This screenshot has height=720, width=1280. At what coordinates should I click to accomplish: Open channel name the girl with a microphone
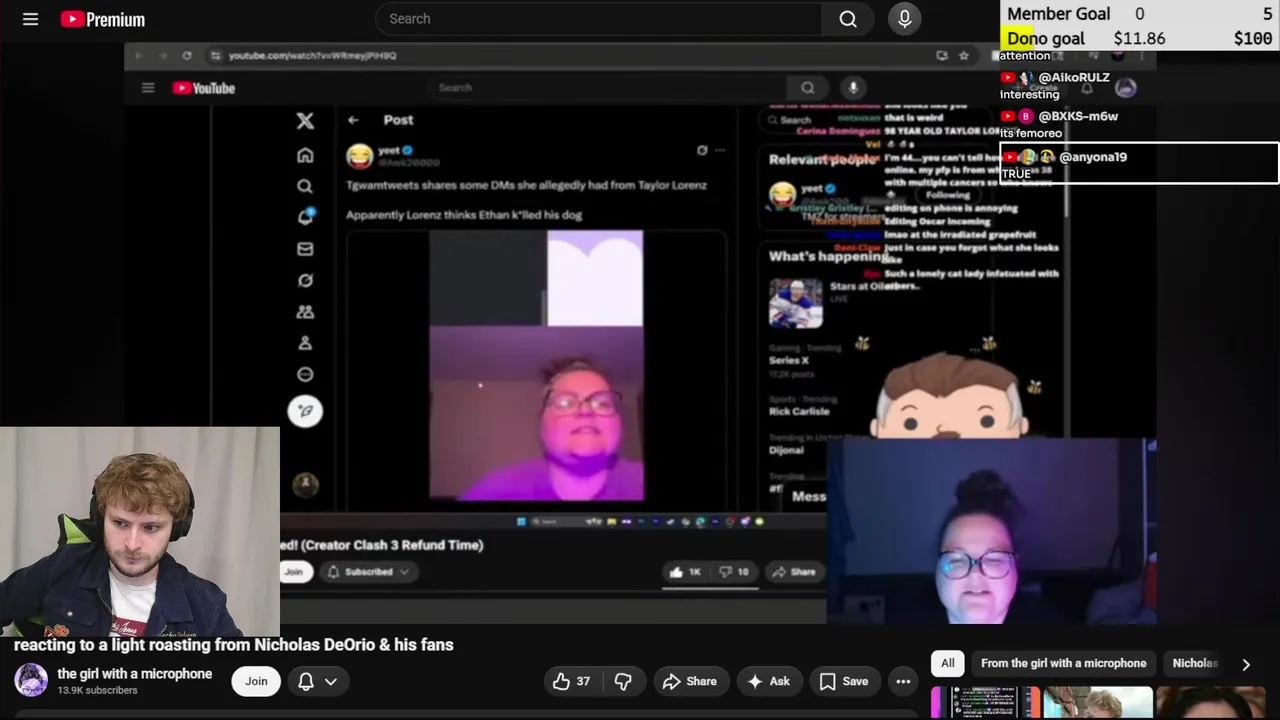click(135, 674)
